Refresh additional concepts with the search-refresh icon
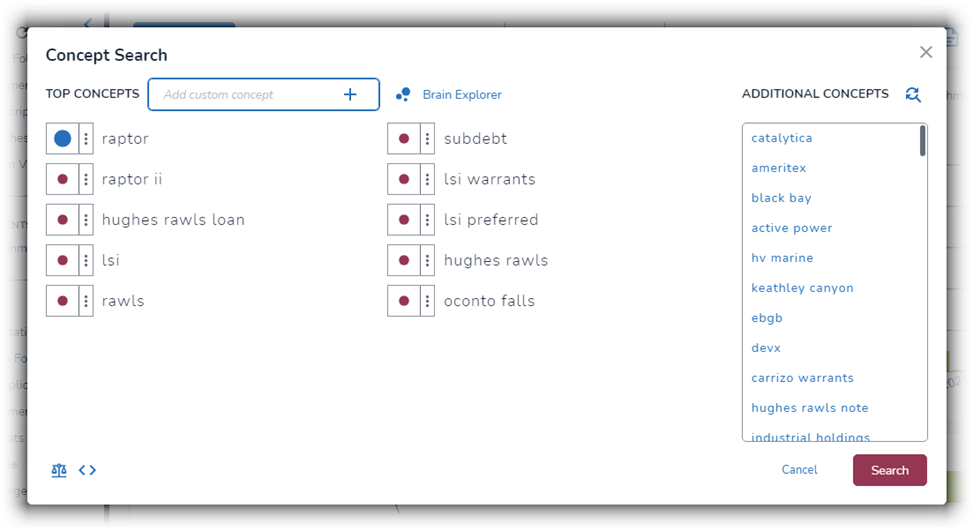The height and width of the screenshot is (531, 973). pyautogui.click(x=913, y=94)
